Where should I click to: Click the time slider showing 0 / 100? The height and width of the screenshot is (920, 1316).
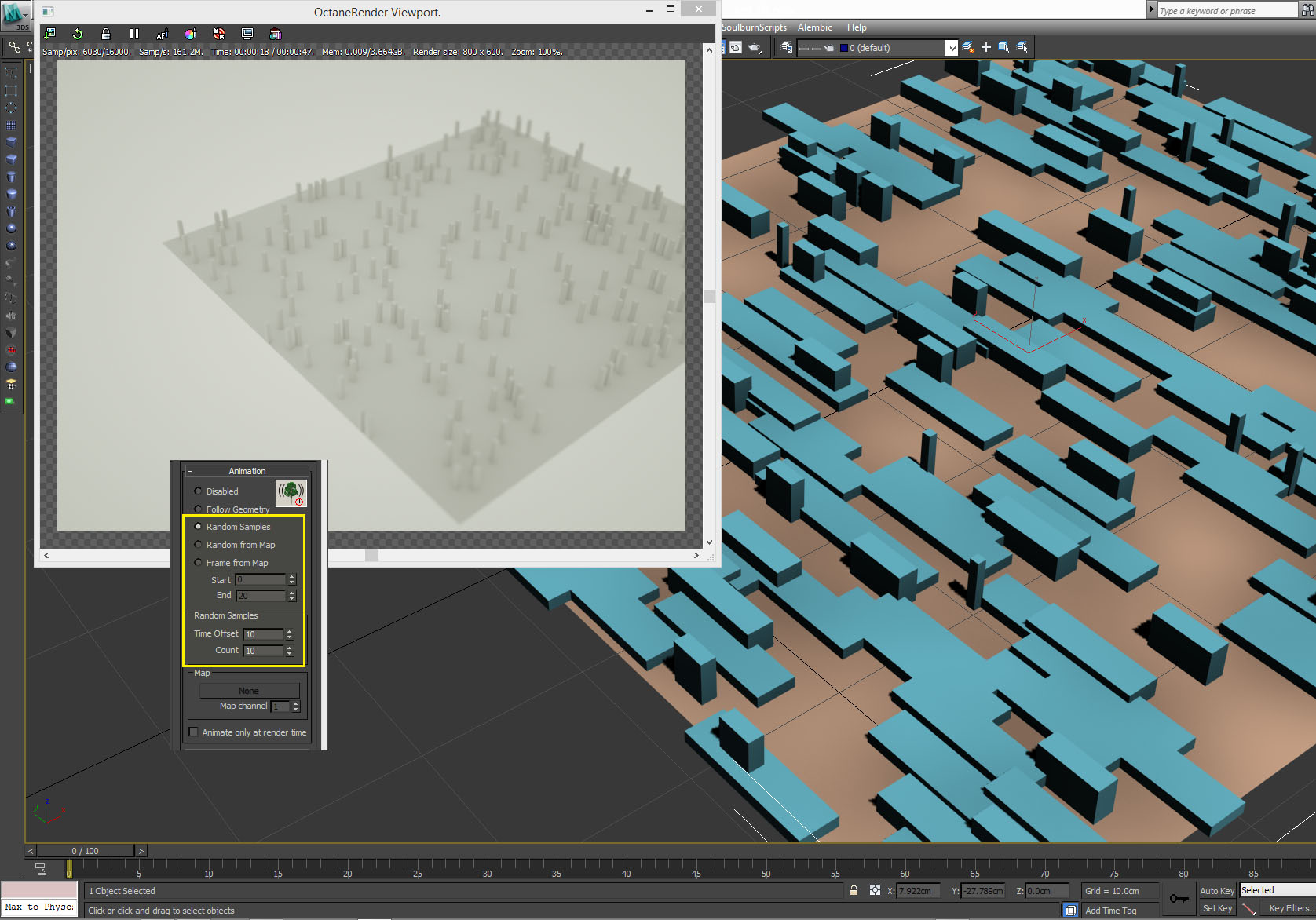(x=86, y=851)
